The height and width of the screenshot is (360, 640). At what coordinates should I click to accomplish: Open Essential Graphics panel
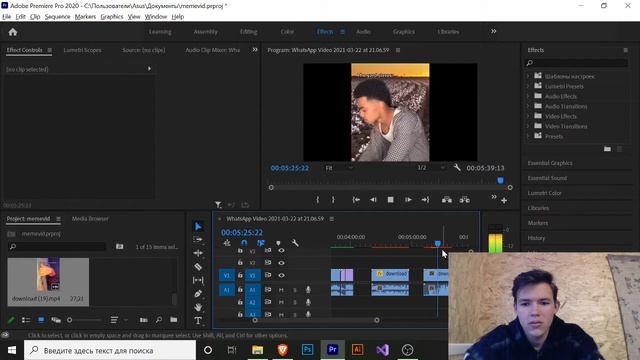click(x=550, y=163)
